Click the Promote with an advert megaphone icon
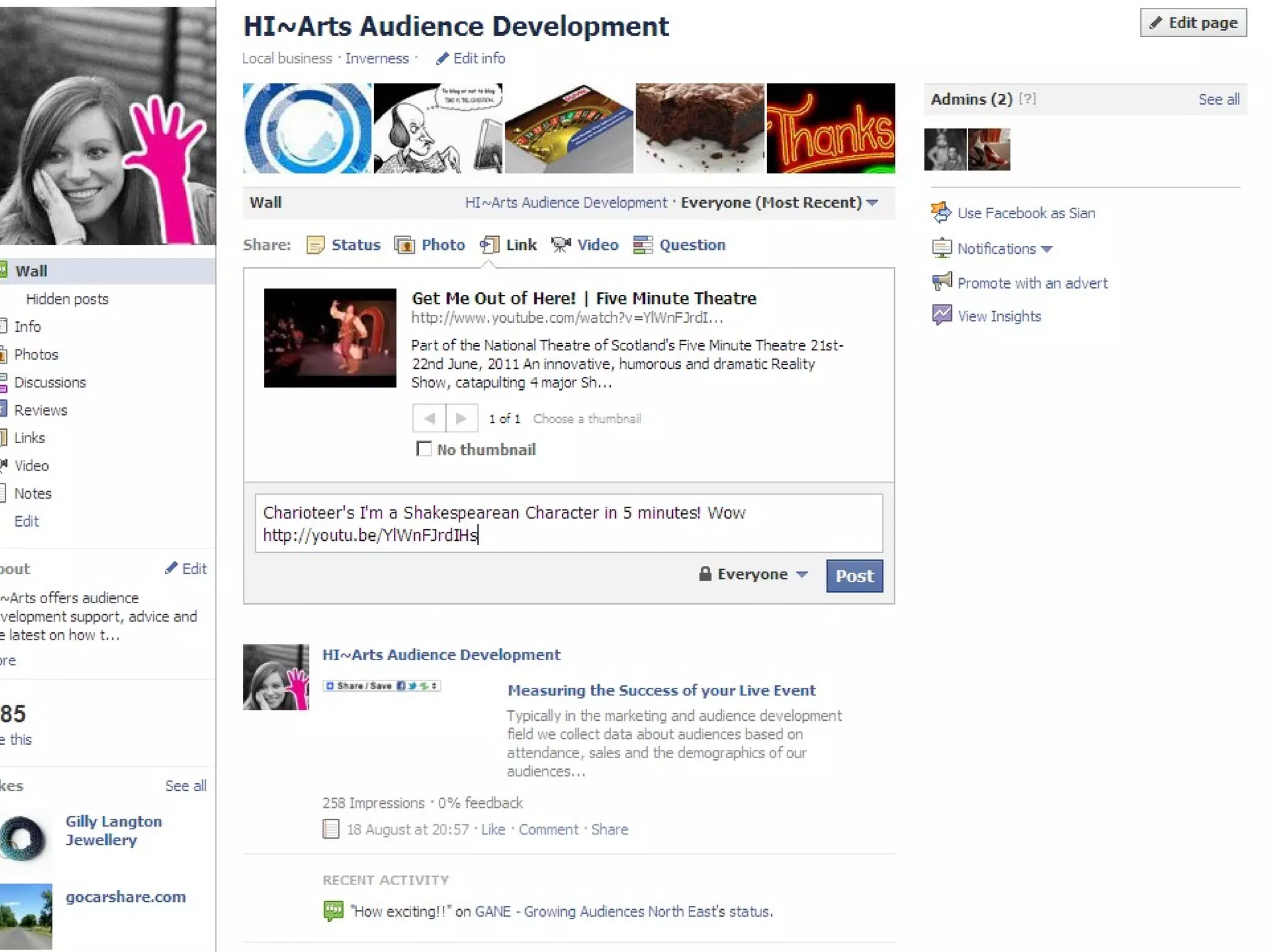Screen dimensions: 1270x952 941,282
